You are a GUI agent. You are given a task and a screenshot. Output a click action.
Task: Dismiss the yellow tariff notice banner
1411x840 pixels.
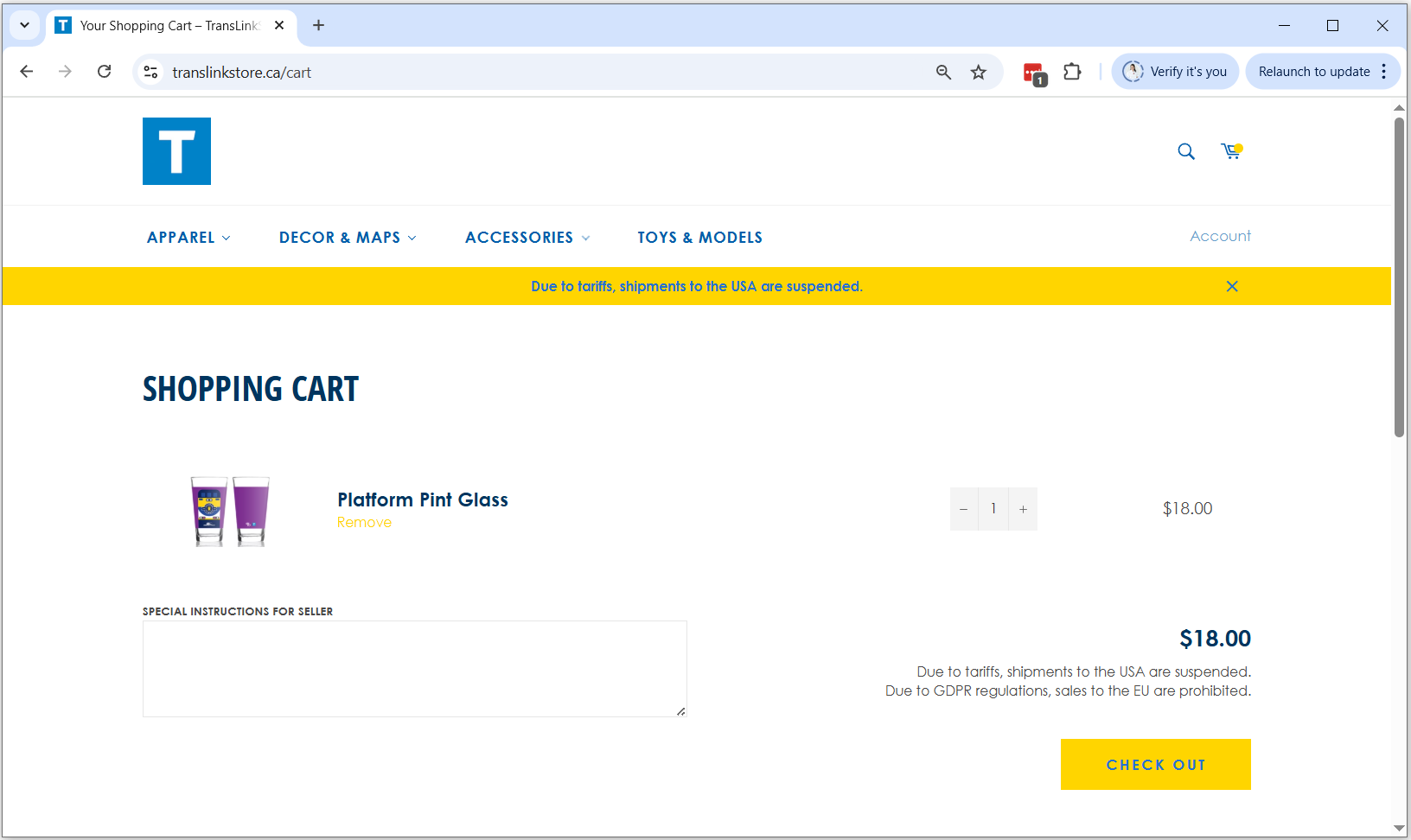coord(1232,286)
